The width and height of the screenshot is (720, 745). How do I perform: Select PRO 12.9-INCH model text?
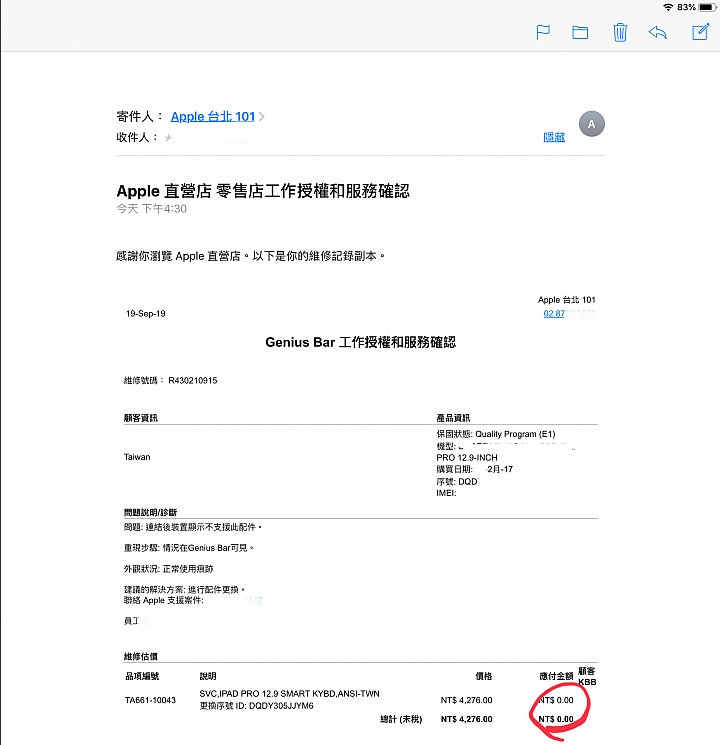[x=467, y=458]
